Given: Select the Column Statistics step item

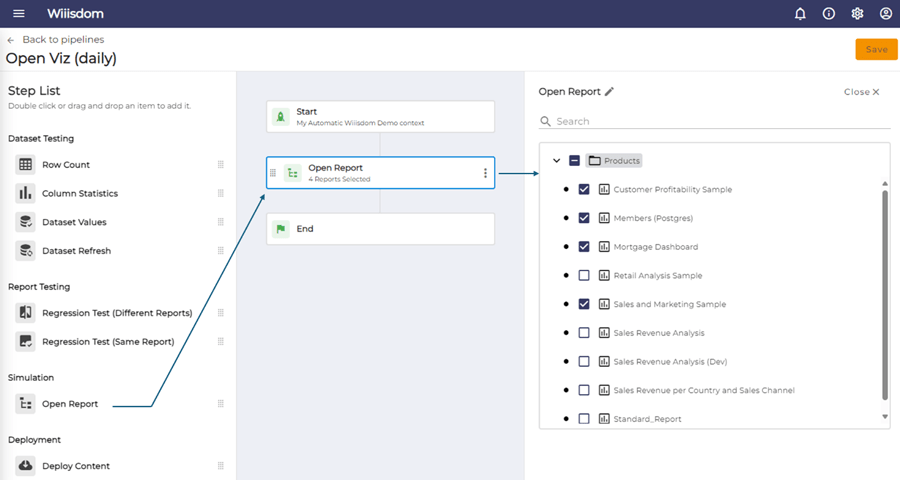Looking at the screenshot, I should pos(80,193).
